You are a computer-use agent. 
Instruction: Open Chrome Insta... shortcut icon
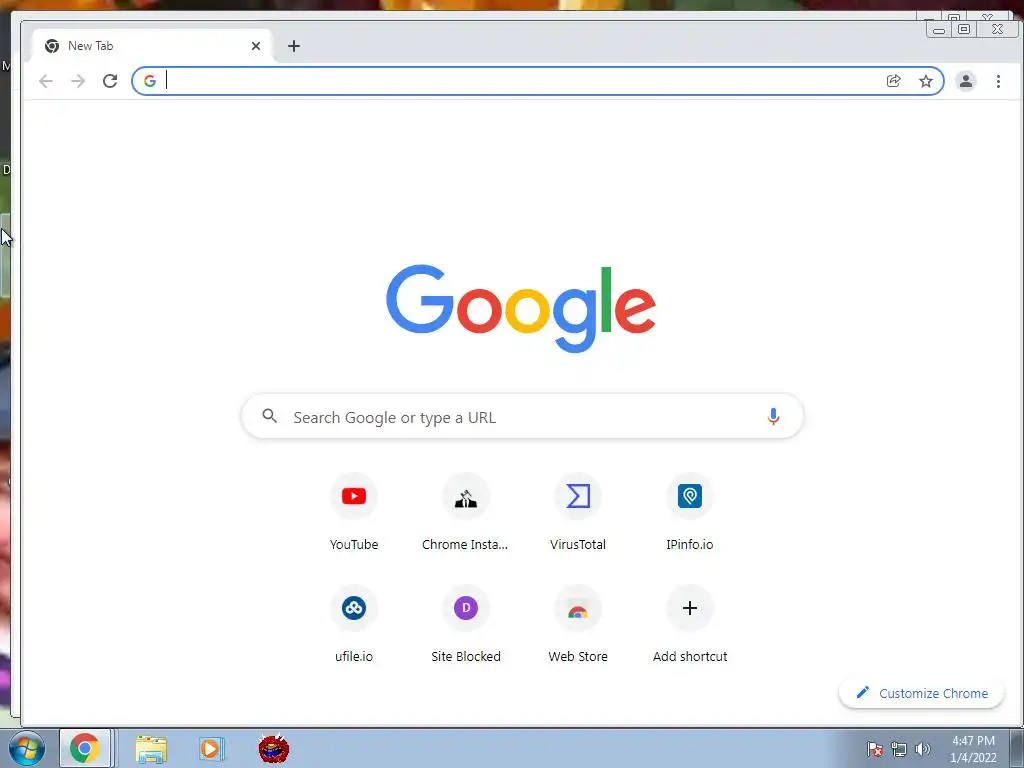(x=466, y=496)
